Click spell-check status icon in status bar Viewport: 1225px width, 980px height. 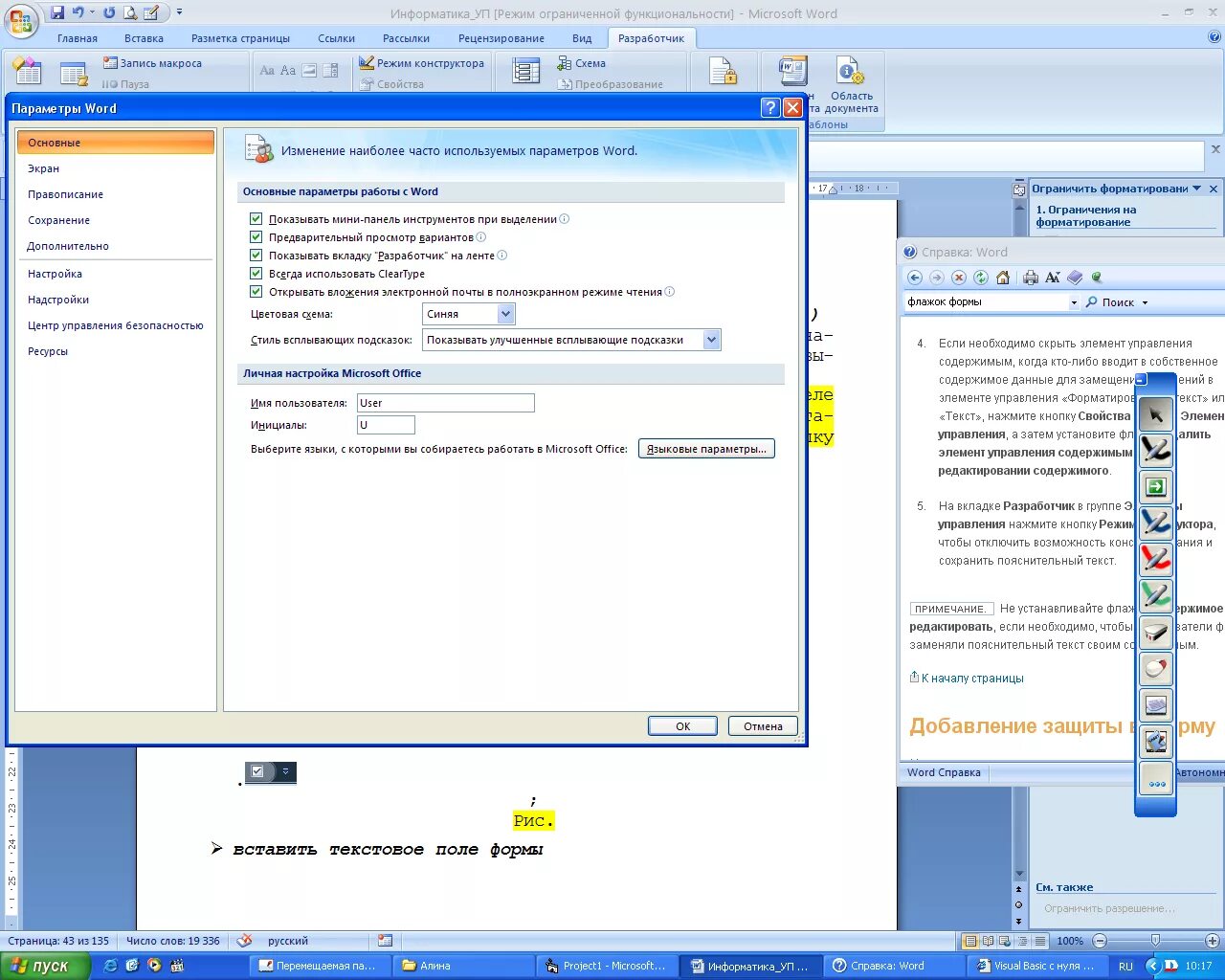click(x=245, y=941)
